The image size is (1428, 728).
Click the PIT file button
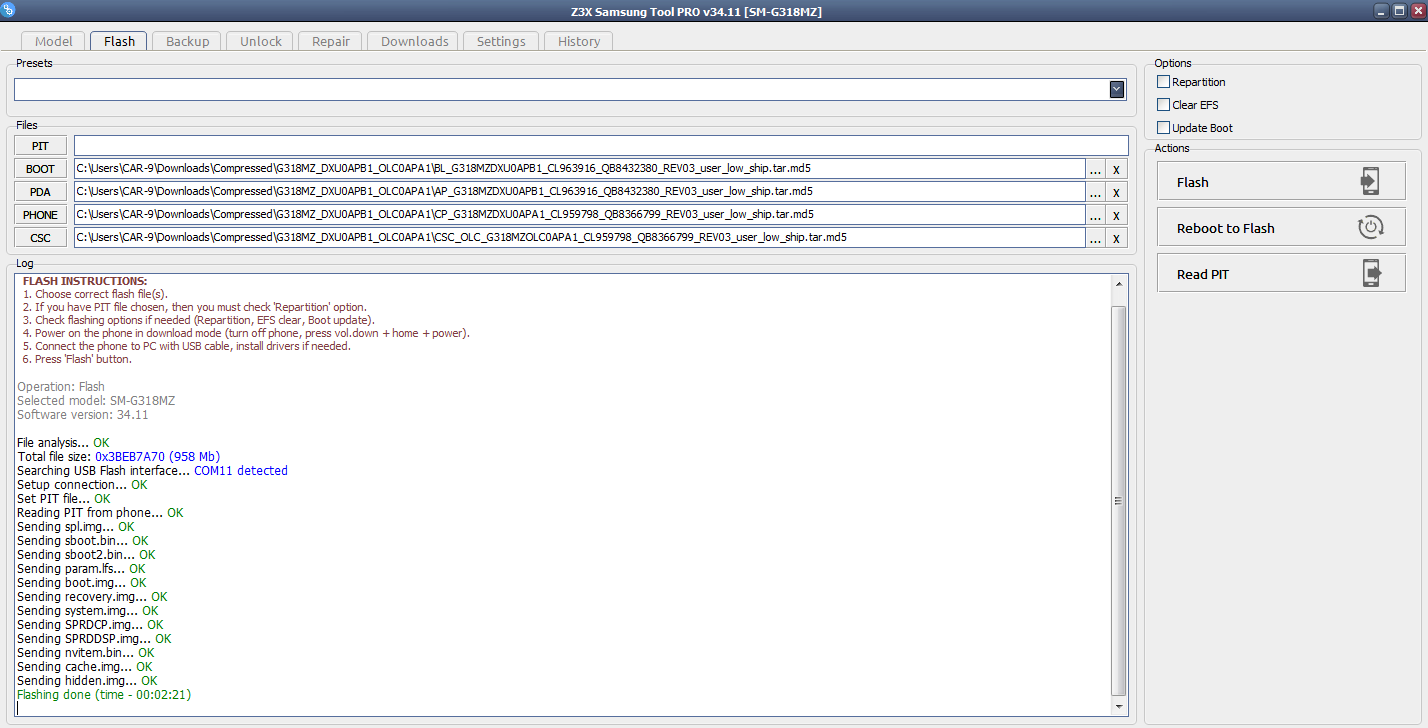(x=41, y=146)
